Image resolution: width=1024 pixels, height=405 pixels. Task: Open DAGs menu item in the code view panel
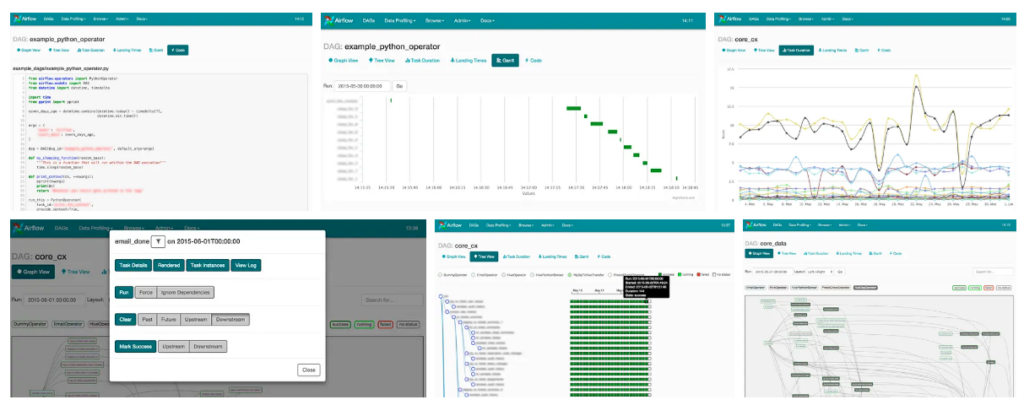tap(48, 18)
